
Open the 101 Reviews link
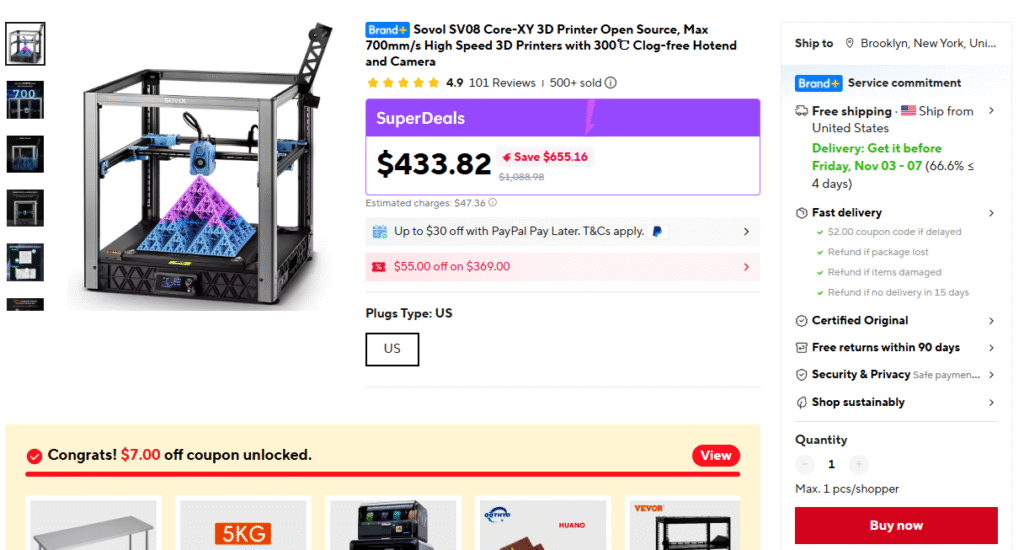[x=502, y=83]
